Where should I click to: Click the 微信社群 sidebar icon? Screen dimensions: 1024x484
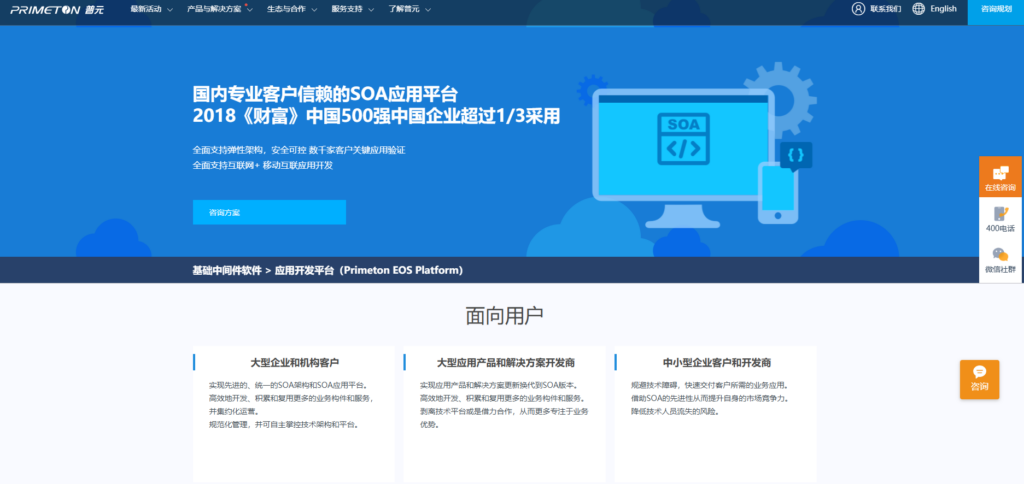1000,261
